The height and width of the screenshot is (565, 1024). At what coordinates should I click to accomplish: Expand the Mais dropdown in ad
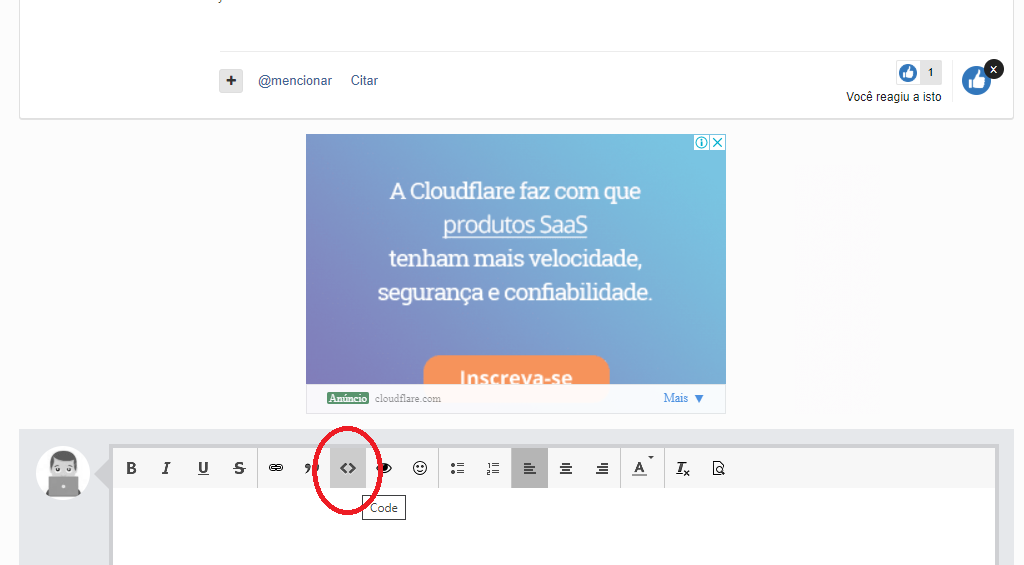pos(684,398)
